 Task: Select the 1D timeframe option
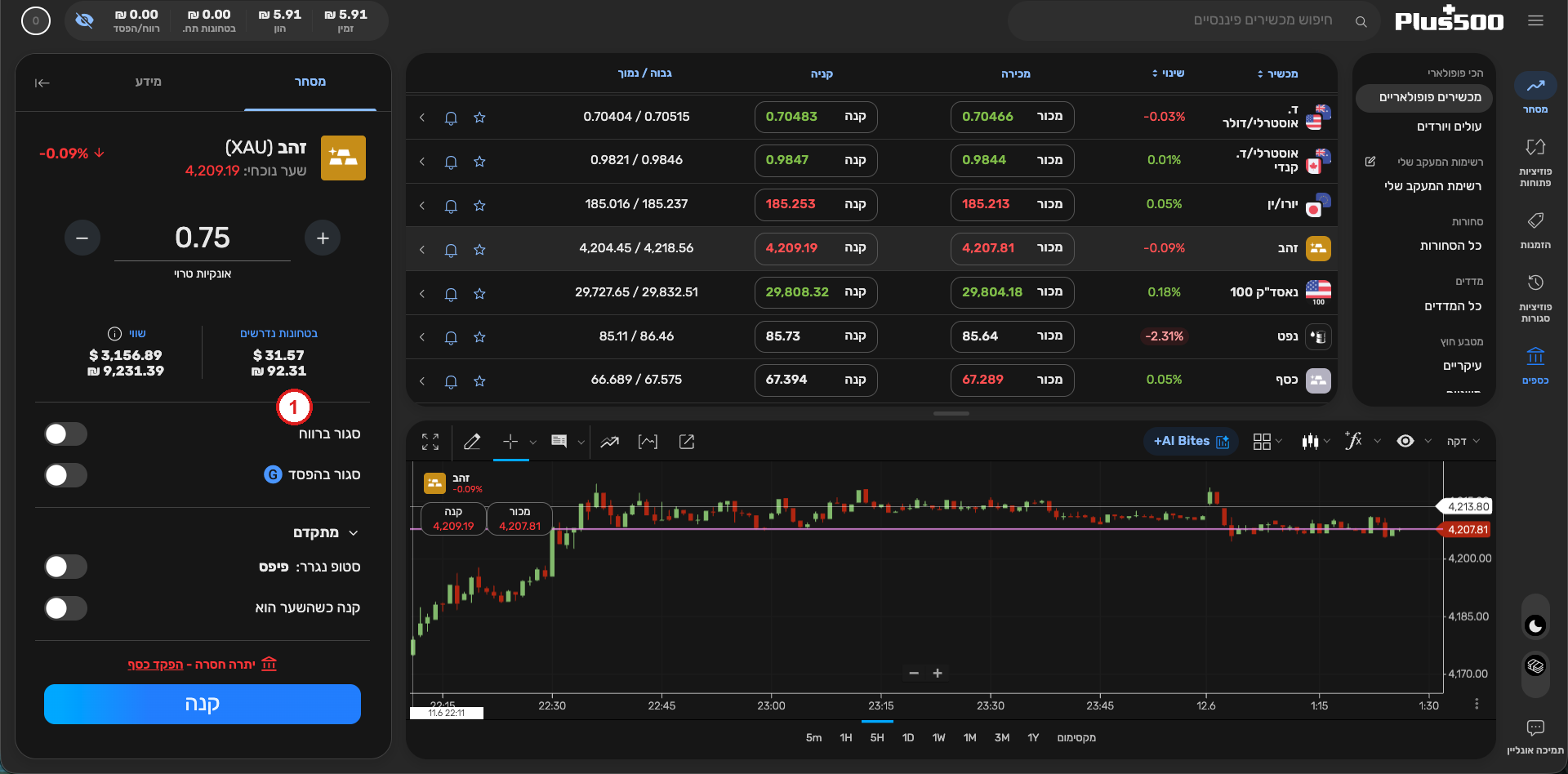click(908, 737)
